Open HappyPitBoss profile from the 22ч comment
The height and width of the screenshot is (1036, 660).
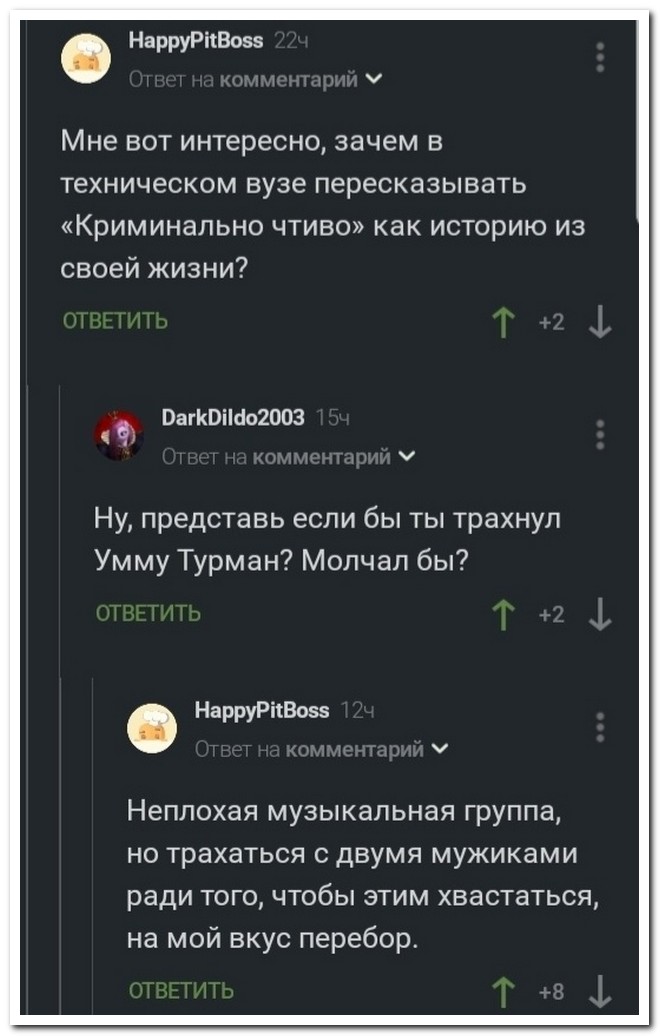(x=196, y=40)
